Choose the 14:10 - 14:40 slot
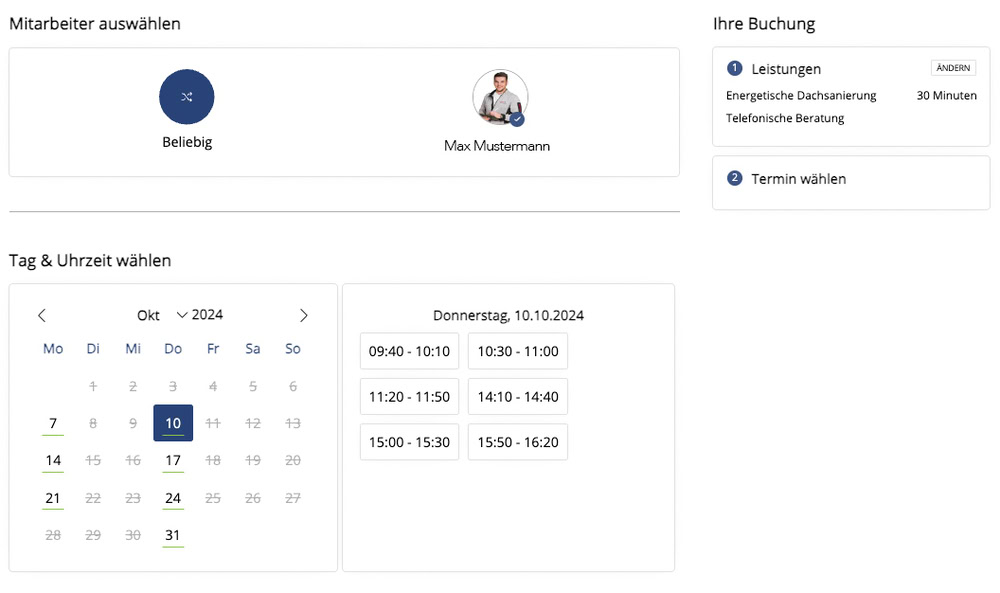The height and width of the screenshot is (593, 1000). coord(518,396)
